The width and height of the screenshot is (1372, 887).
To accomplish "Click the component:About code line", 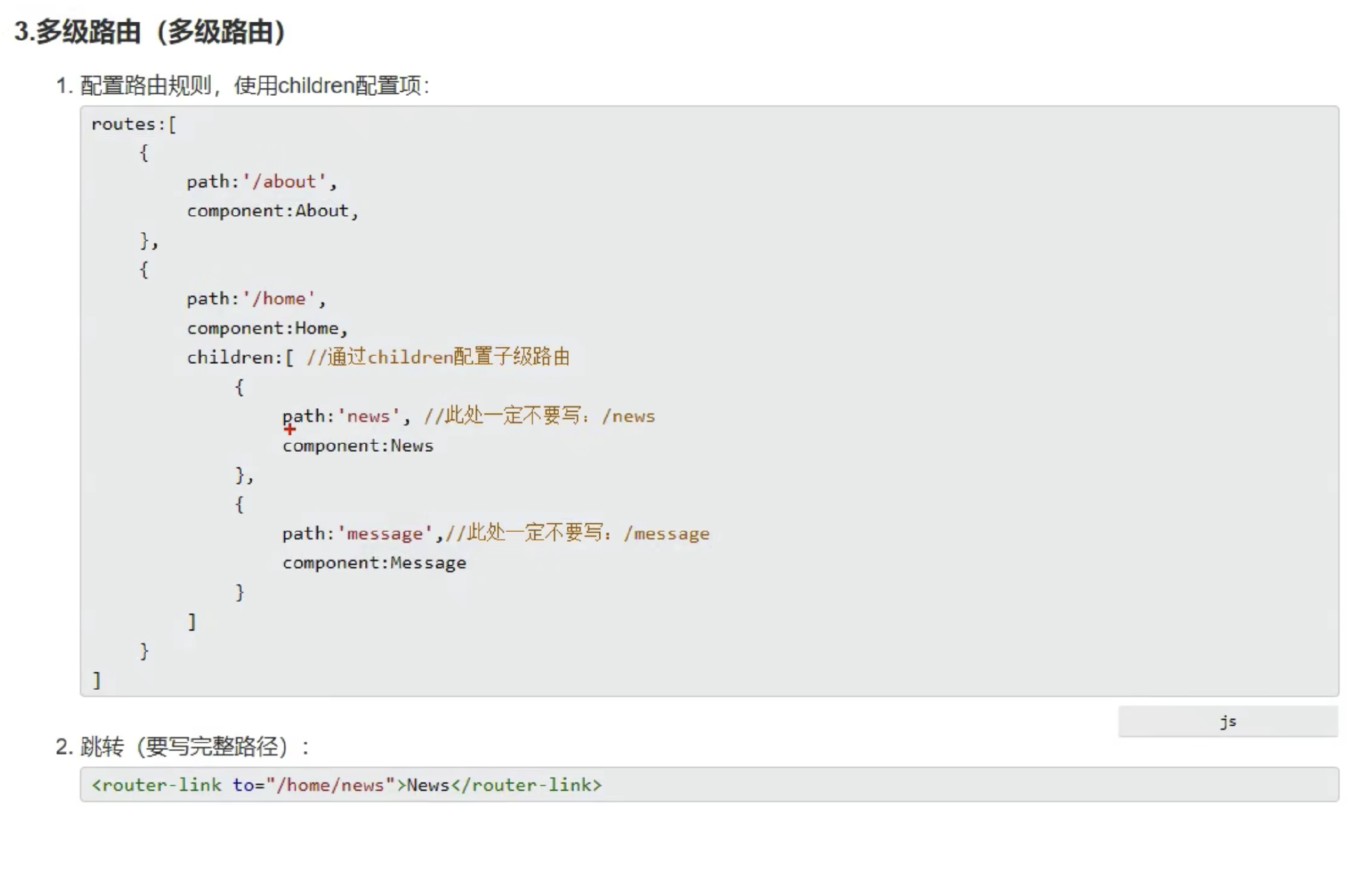I will pyautogui.click(x=272, y=211).
